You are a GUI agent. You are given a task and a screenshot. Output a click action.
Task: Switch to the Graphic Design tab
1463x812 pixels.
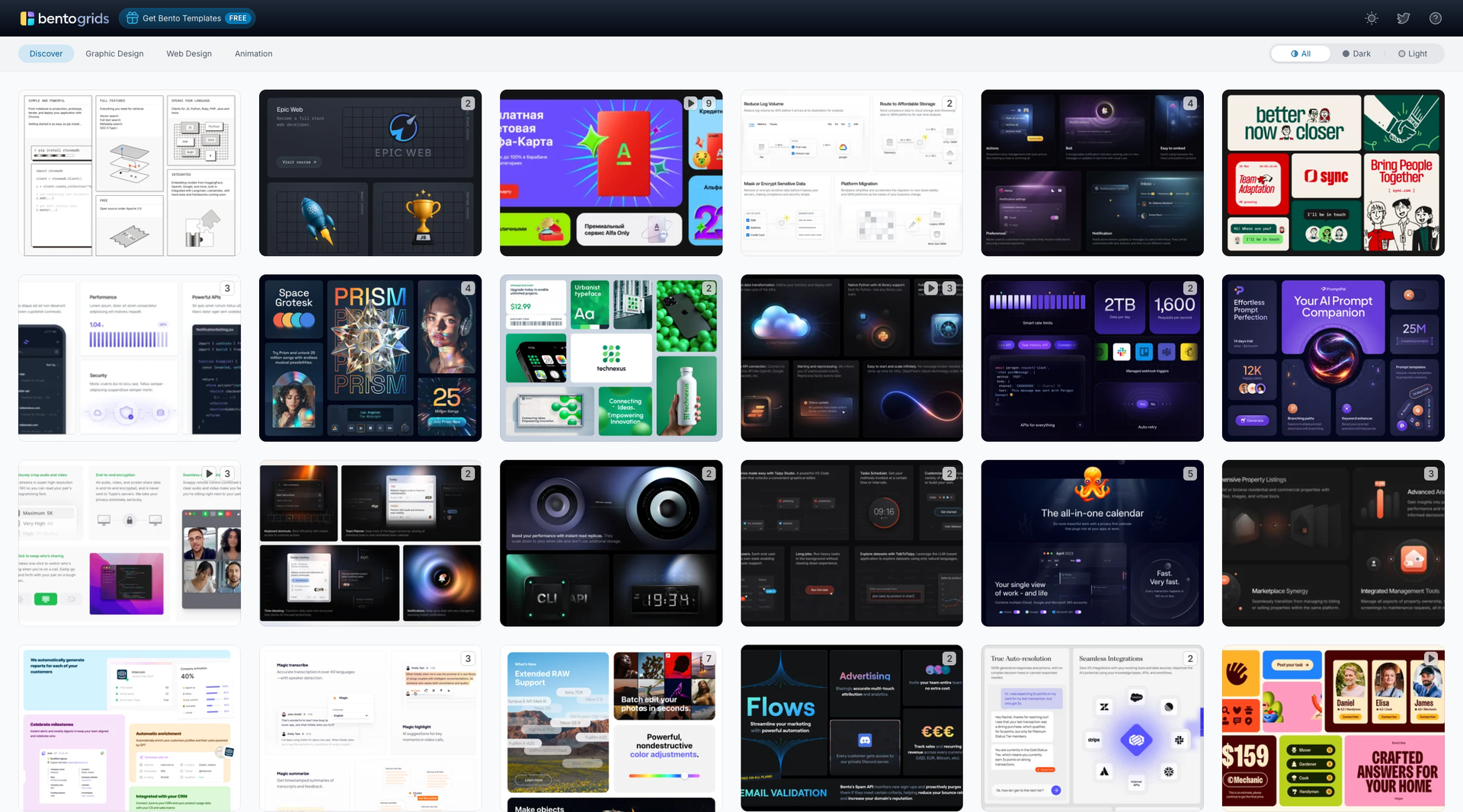114,53
